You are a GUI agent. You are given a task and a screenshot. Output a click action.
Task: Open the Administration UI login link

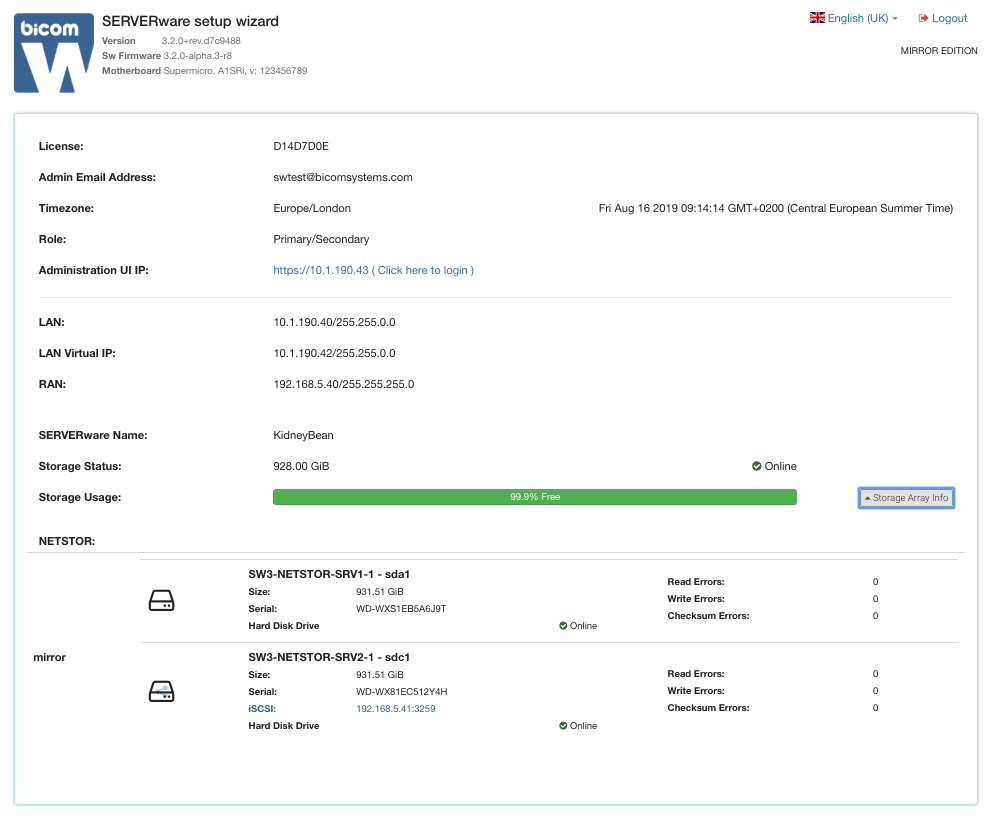373,270
